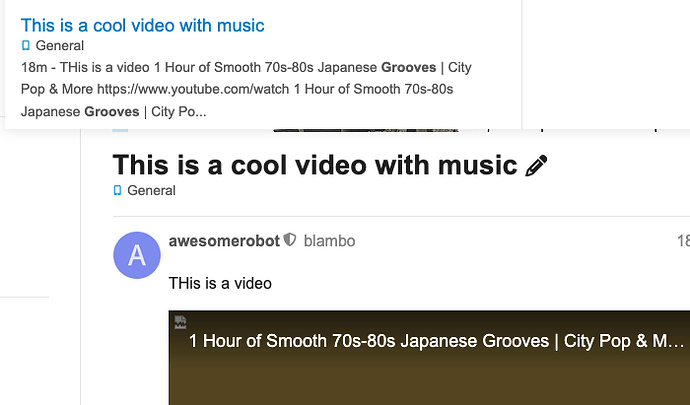Click the search result excerpt starting '18m'
The image size is (690, 405).
246,89
